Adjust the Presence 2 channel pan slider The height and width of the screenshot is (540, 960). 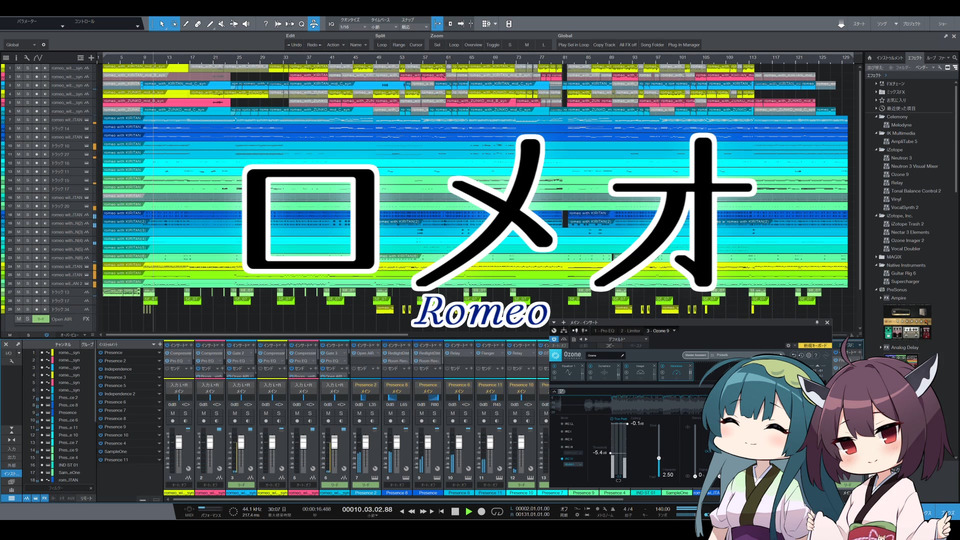point(365,398)
